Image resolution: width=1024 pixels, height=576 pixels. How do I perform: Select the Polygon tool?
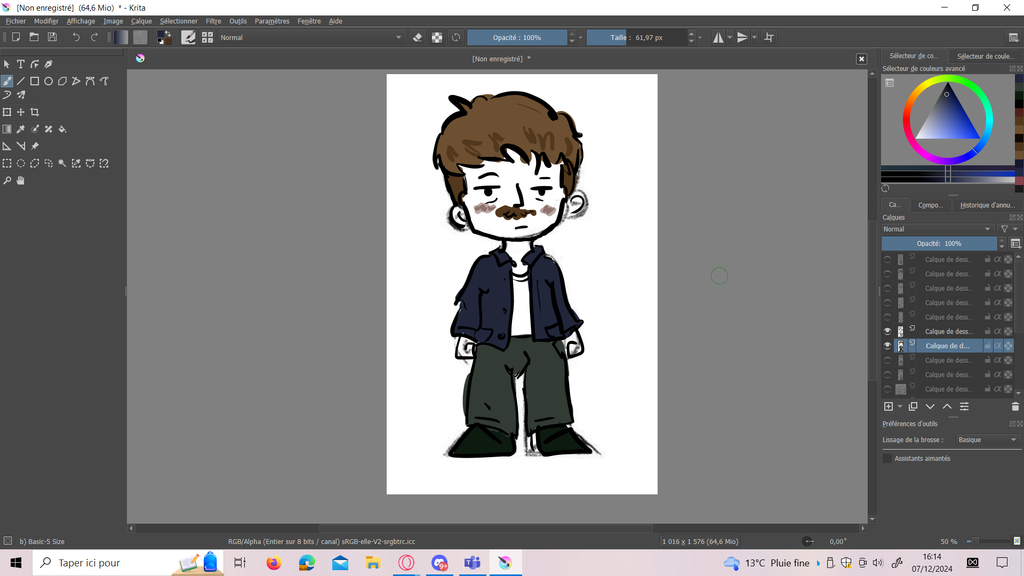coord(62,81)
